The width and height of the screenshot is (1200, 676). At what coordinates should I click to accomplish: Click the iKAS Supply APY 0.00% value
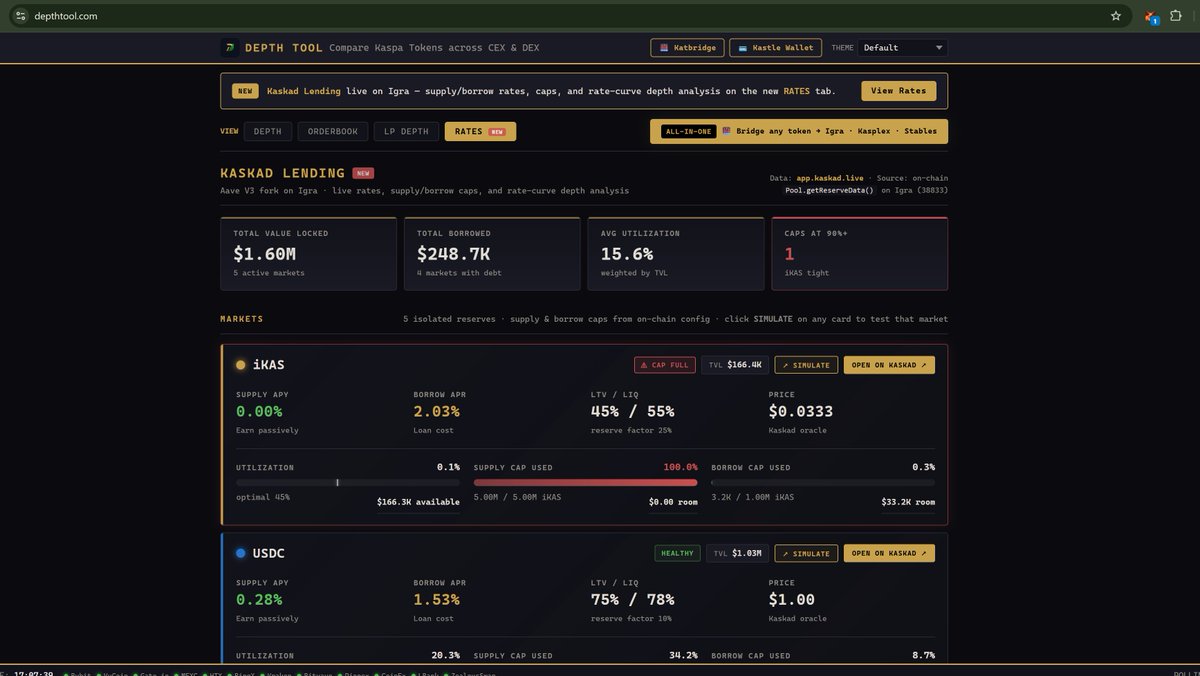click(259, 411)
